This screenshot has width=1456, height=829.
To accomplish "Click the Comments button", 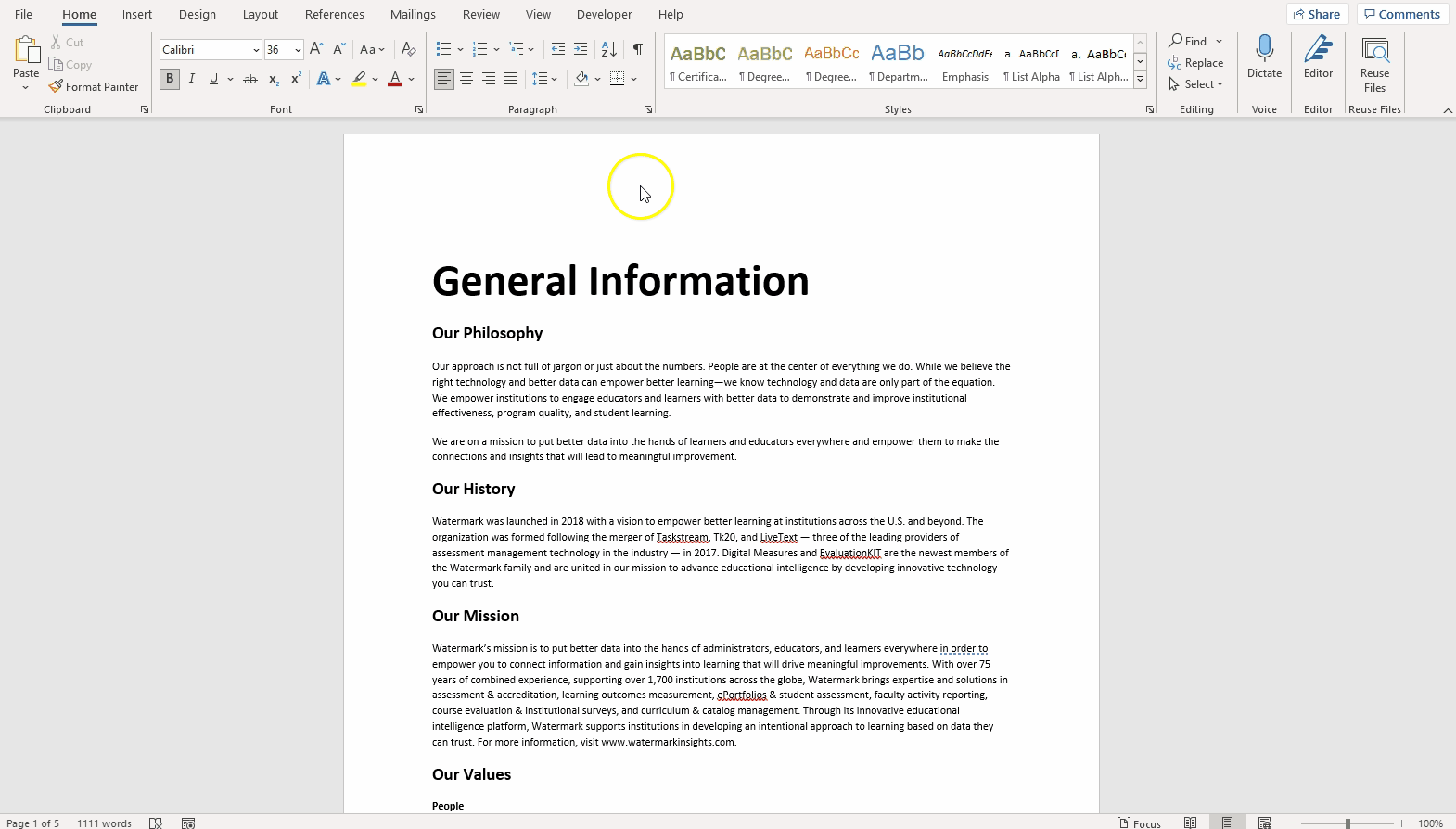I will pos(1402,14).
